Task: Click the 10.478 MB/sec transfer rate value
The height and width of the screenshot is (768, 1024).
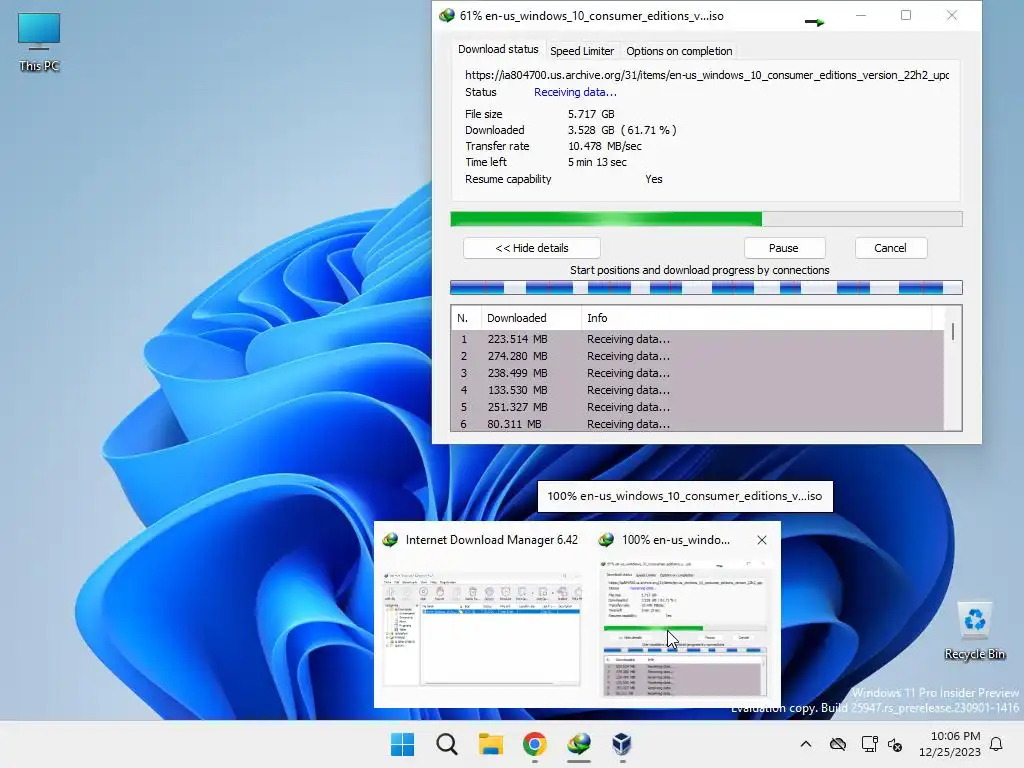Action: [x=605, y=146]
